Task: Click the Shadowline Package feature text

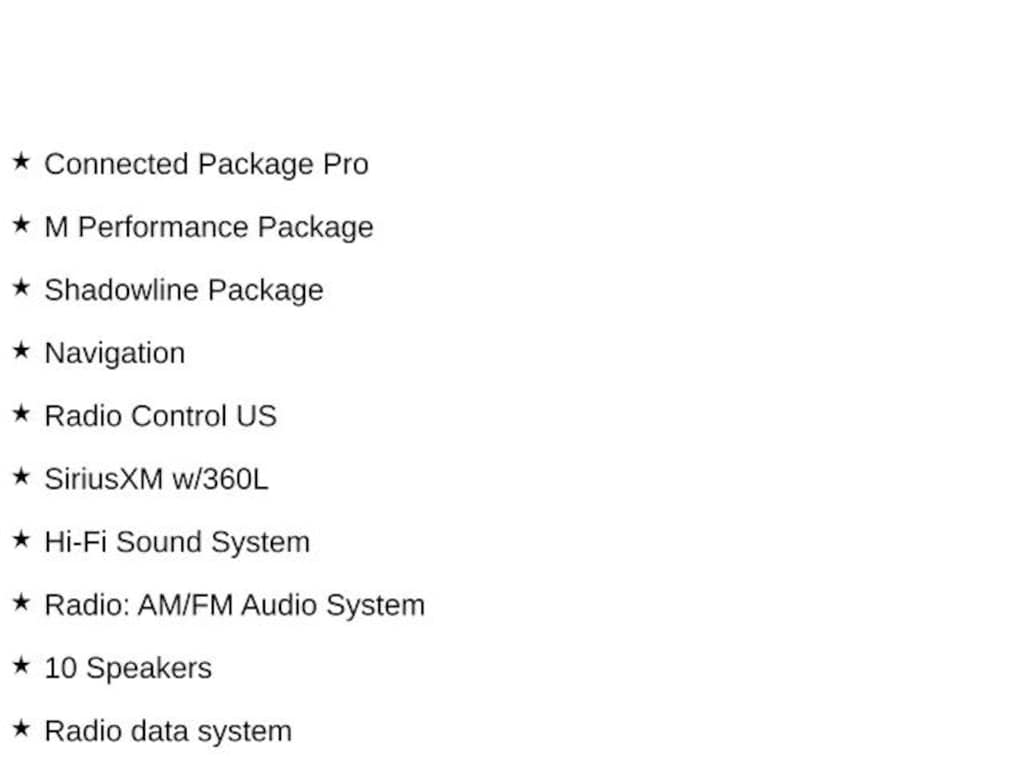Action: [x=184, y=291]
